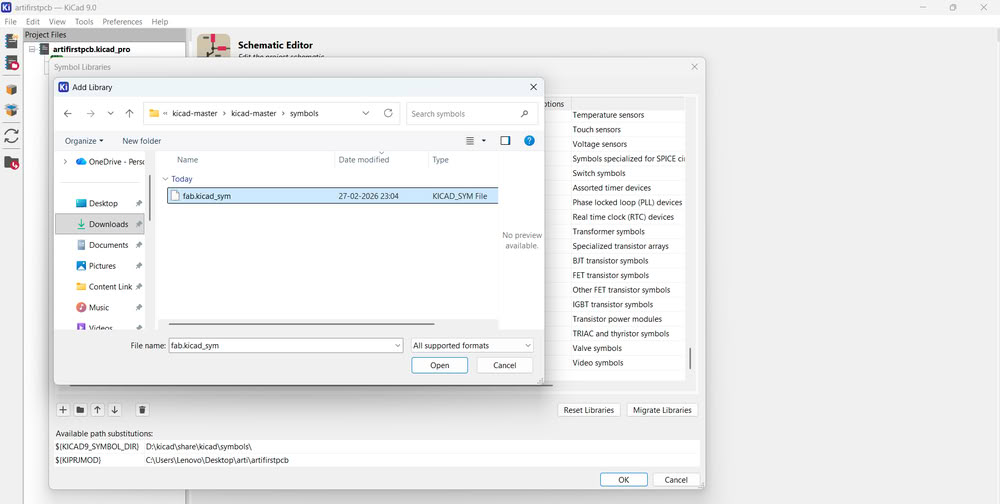
Task: Click the KICAD9_SYMBOL_DIR path substitution row
Action: tap(376, 447)
